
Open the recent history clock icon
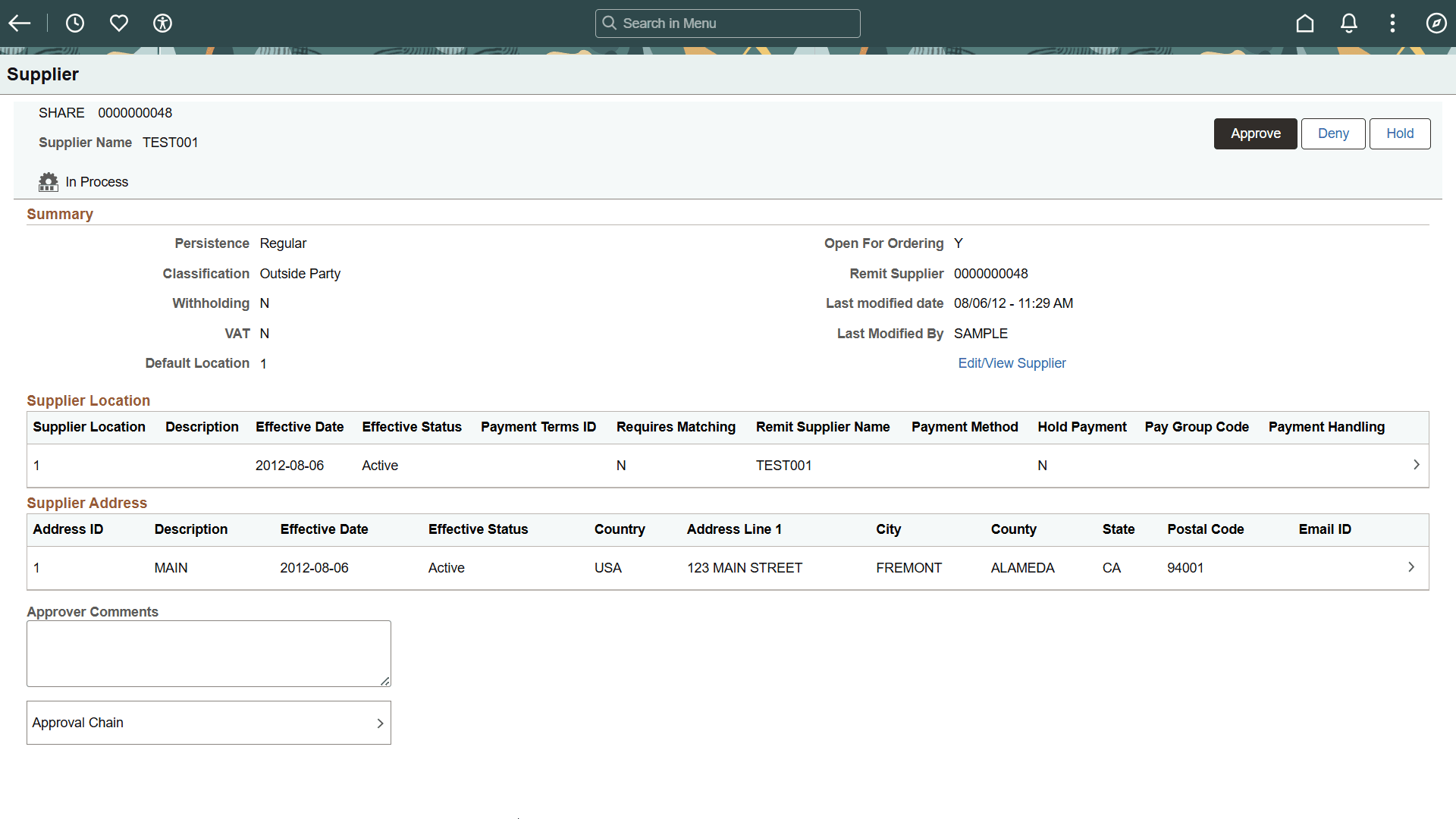click(x=75, y=23)
